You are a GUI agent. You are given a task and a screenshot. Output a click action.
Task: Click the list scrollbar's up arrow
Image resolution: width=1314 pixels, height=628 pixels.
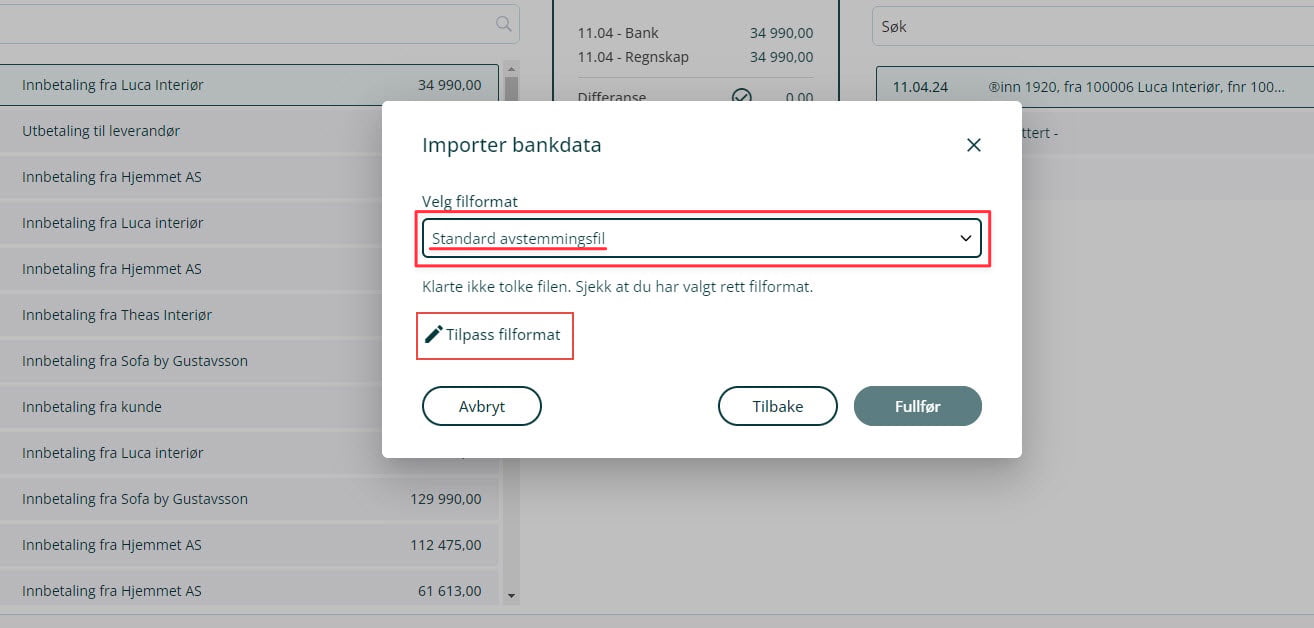511,69
